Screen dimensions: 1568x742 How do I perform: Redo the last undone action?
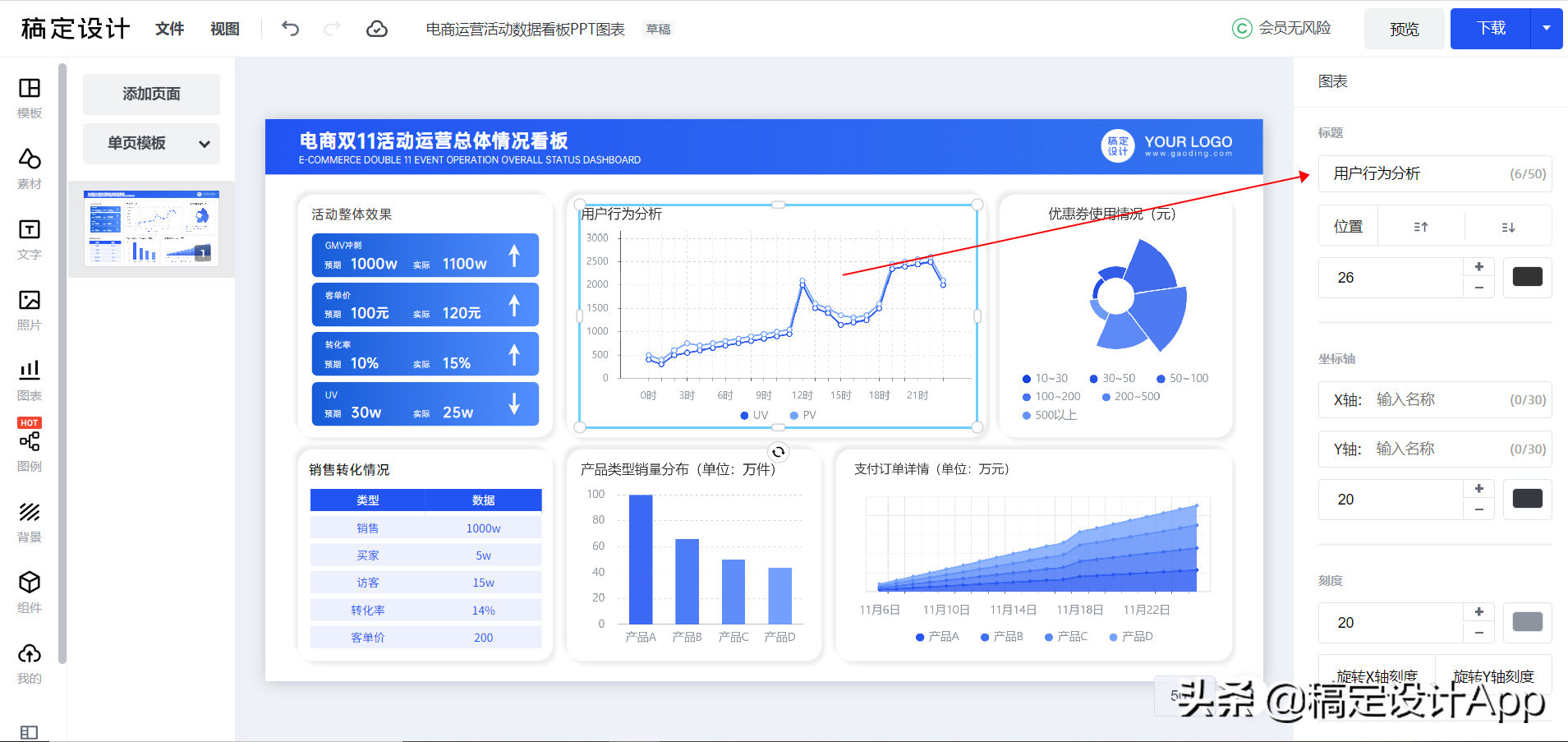(333, 29)
